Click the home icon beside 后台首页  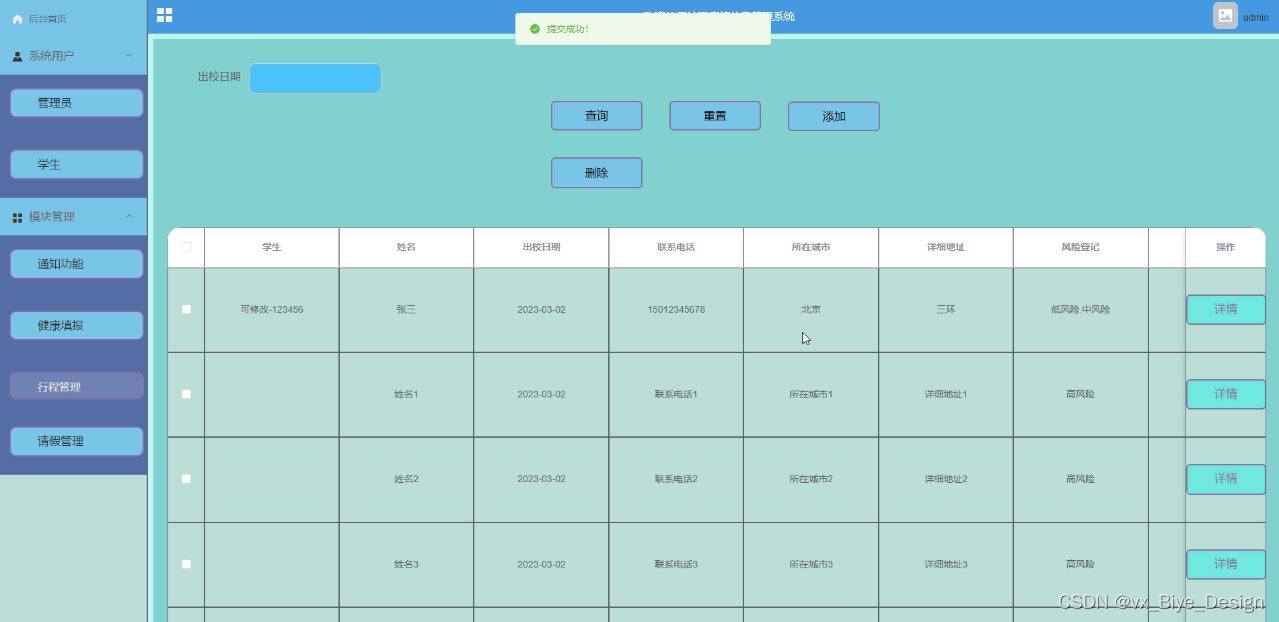[x=17, y=19]
